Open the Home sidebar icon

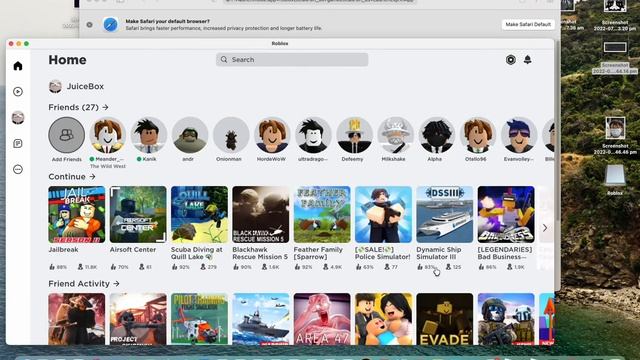click(x=18, y=66)
